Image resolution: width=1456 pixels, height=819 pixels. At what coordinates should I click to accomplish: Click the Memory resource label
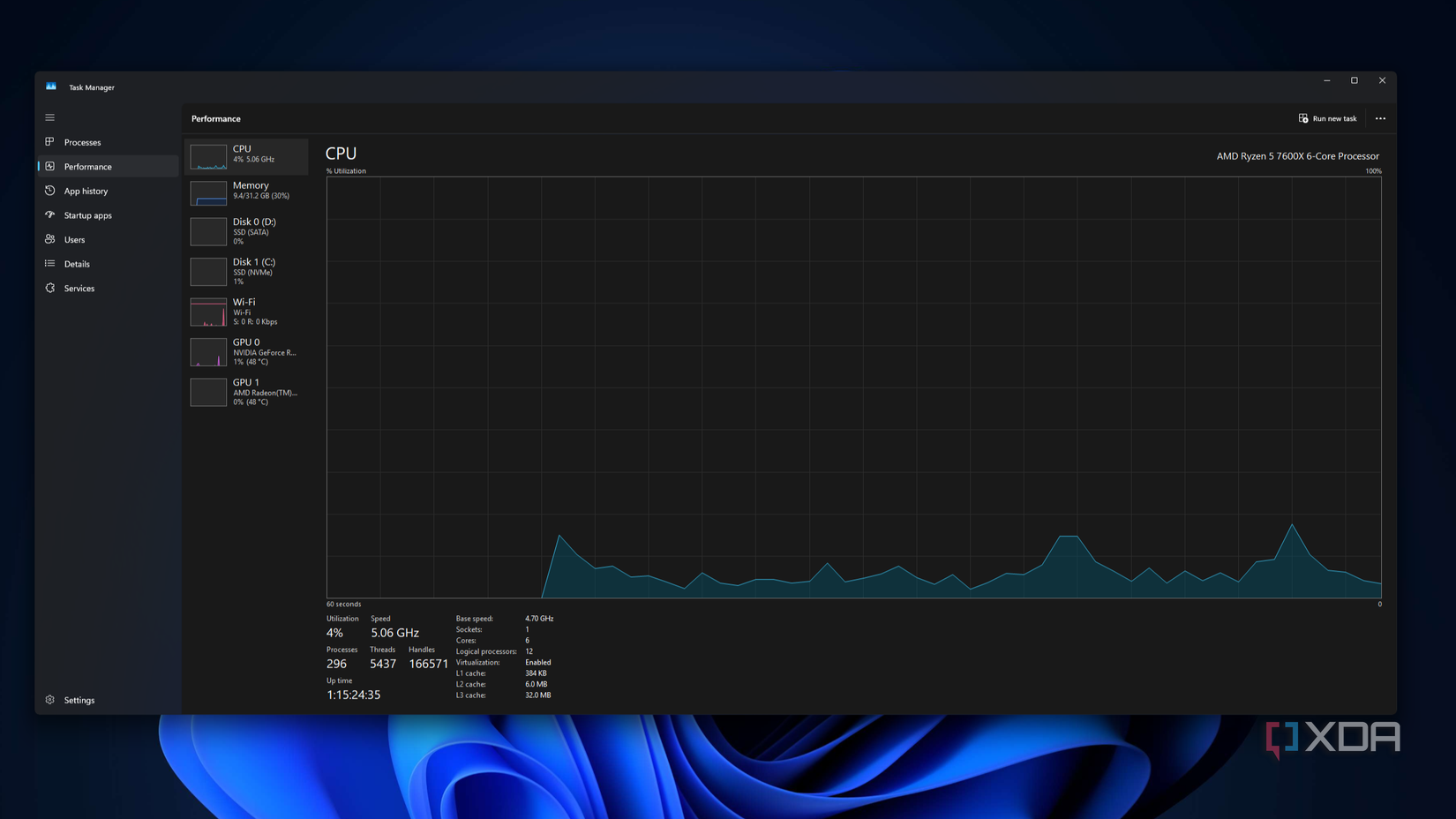(251, 185)
